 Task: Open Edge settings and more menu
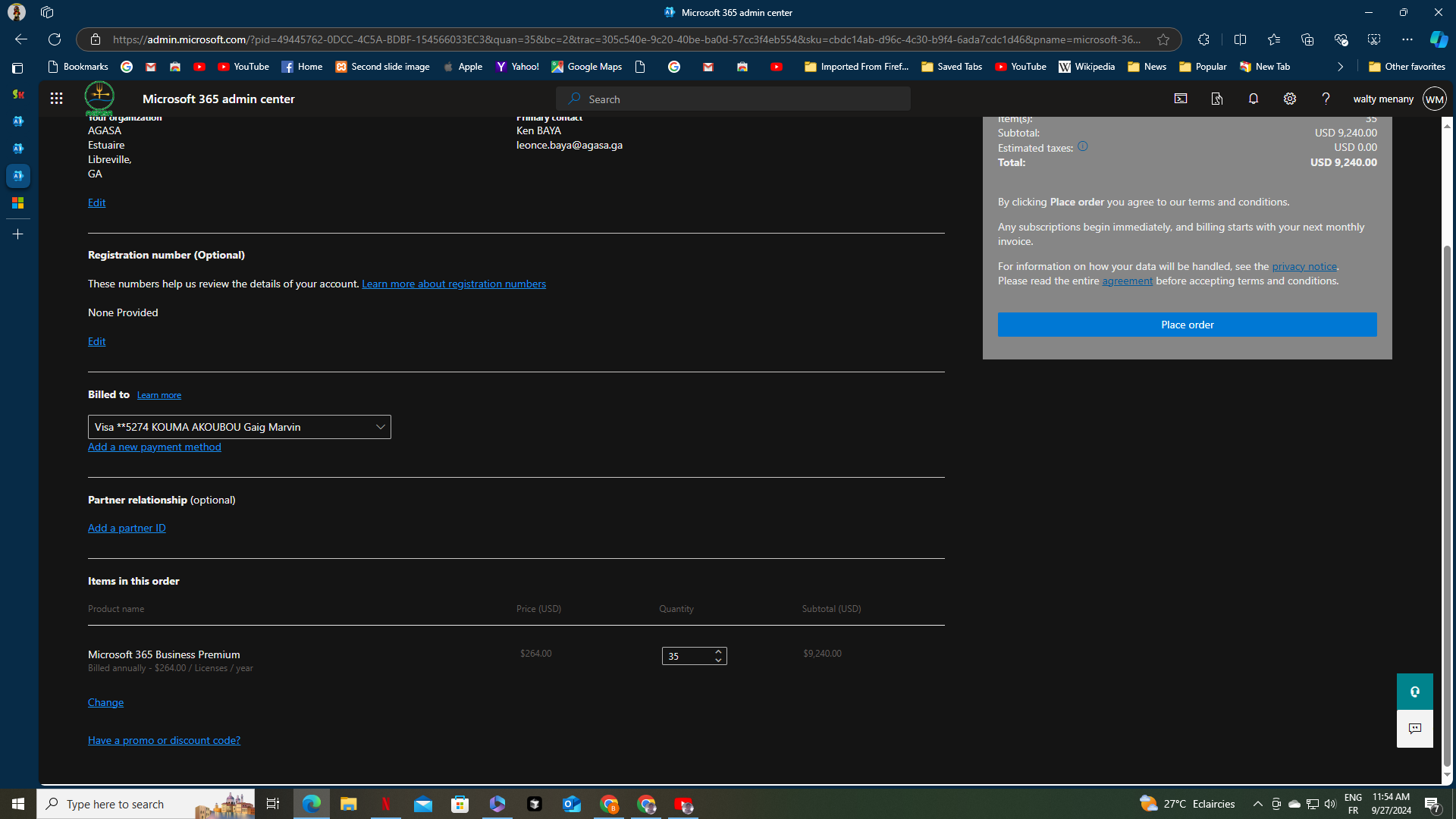tap(1407, 39)
